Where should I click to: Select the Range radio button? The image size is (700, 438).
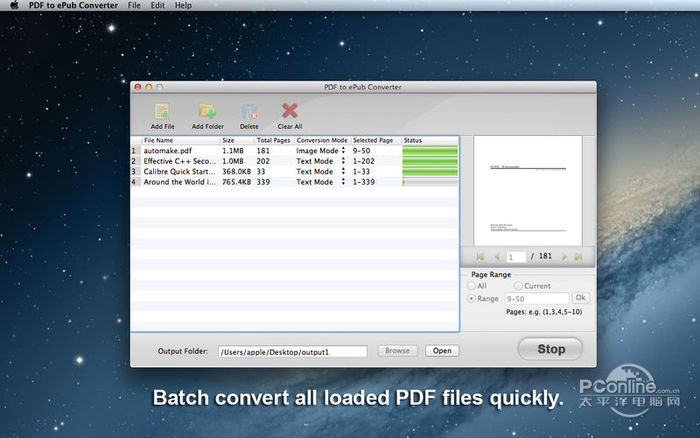coord(471,298)
